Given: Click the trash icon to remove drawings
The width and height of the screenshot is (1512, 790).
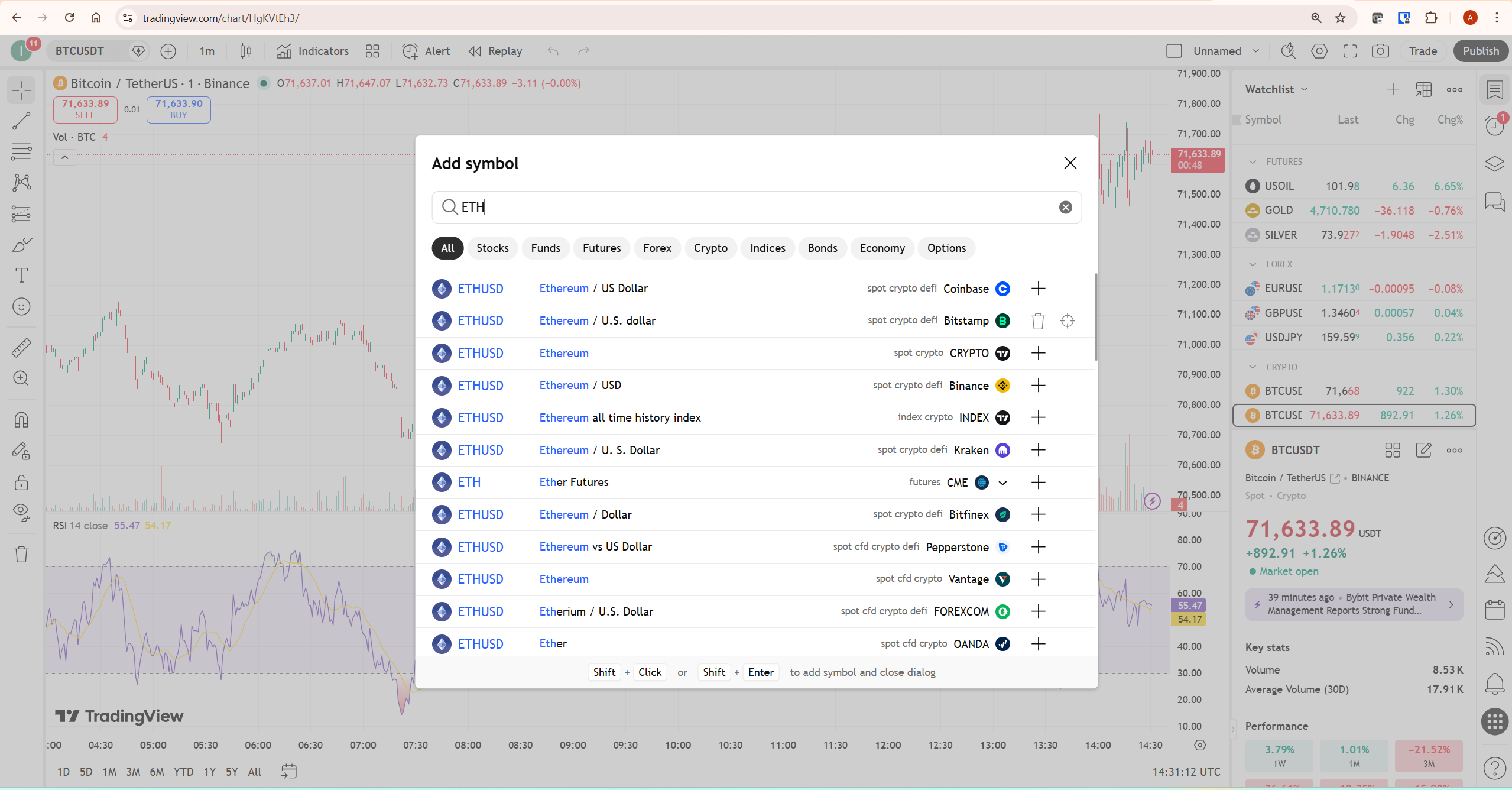Looking at the screenshot, I should point(21,554).
